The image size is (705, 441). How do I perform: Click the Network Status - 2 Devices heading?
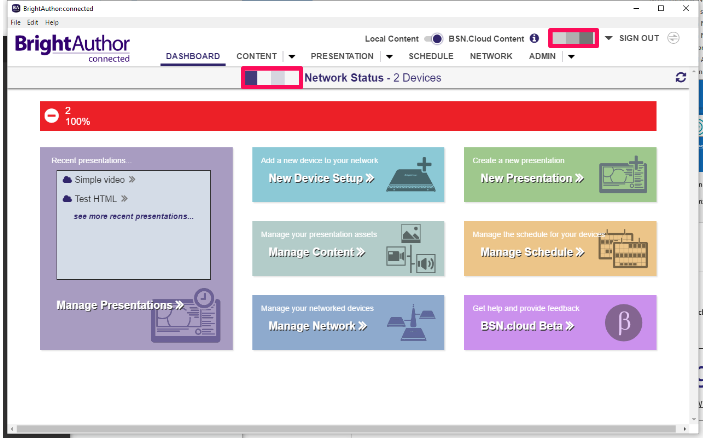point(373,78)
